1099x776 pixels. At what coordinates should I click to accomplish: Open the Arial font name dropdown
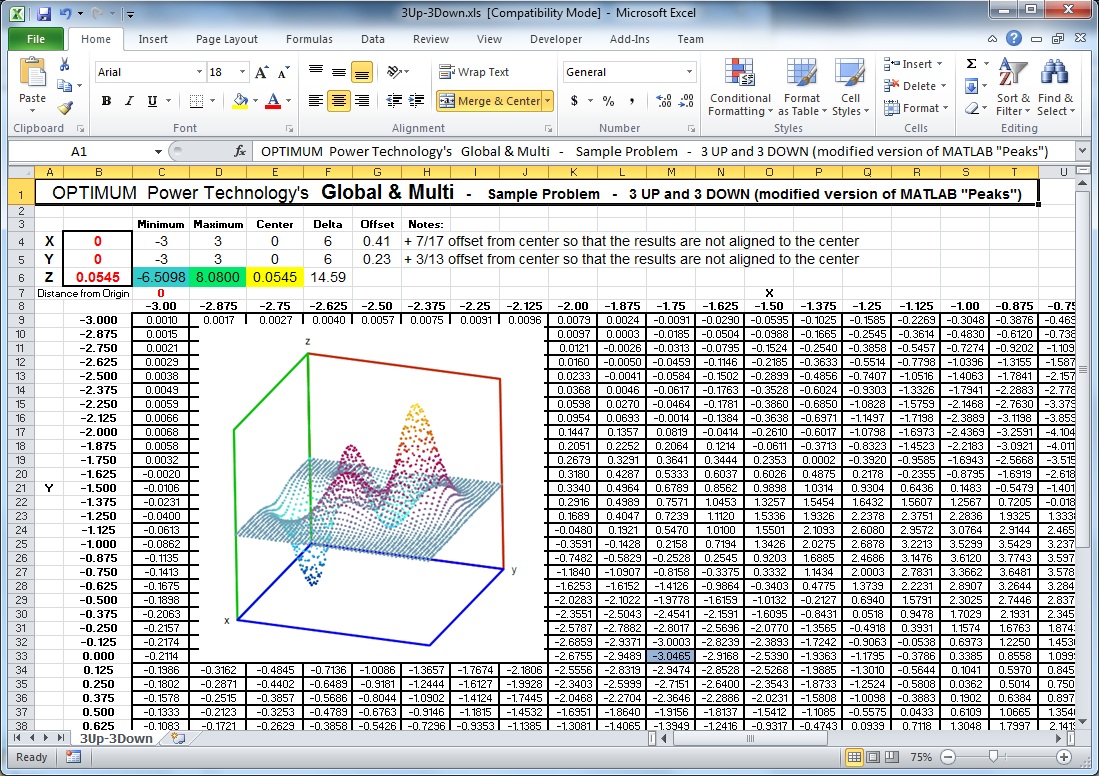pyautogui.click(x=199, y=72)
